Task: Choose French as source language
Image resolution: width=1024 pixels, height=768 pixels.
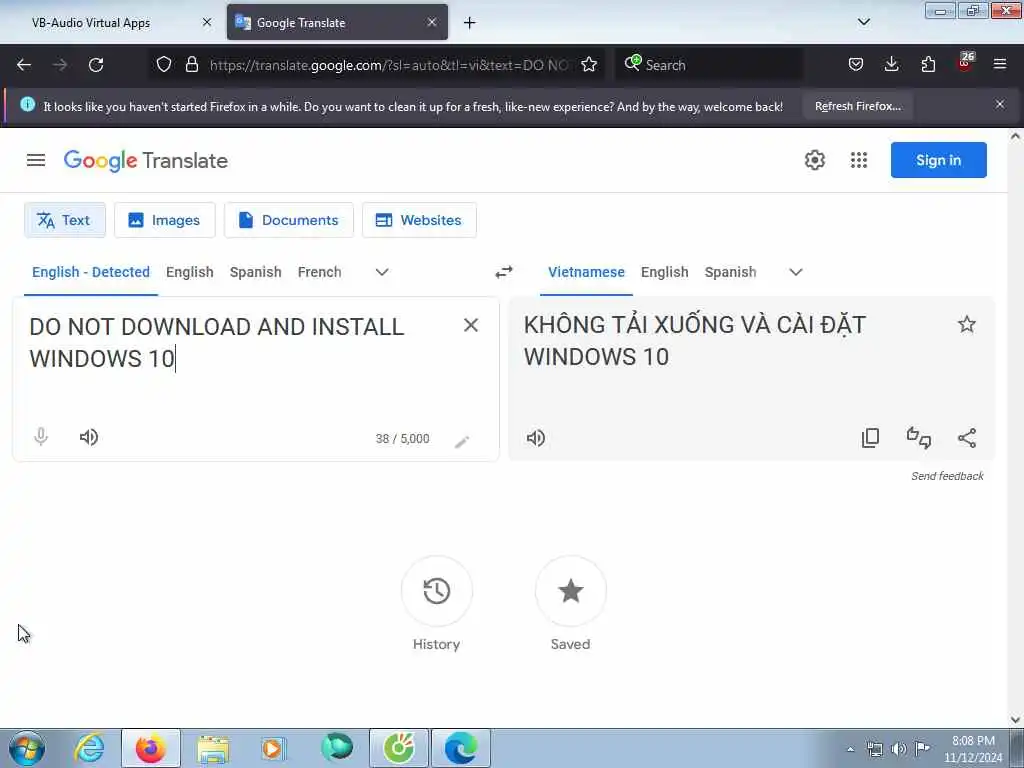Action: (319, 272)
